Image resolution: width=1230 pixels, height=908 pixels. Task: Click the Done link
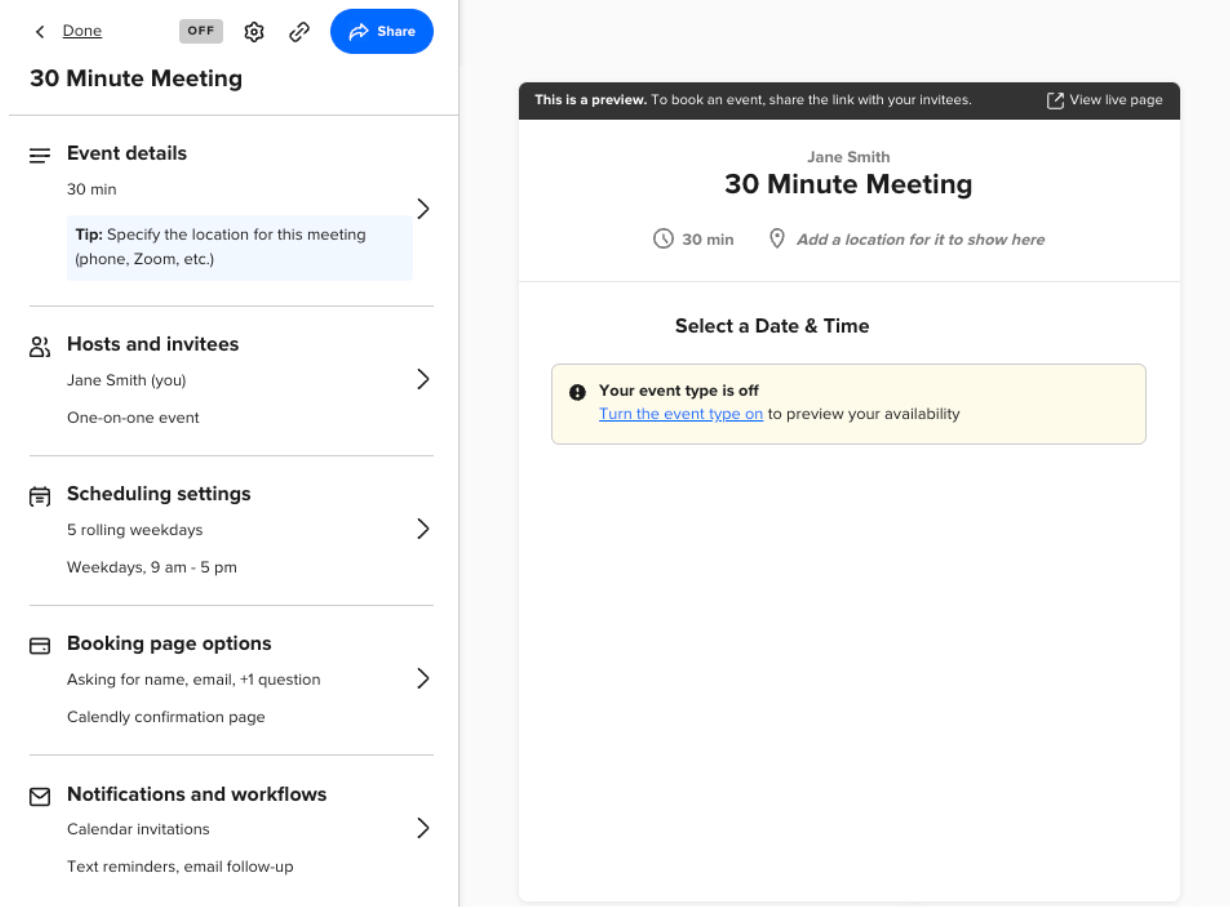tap(82, 31)
